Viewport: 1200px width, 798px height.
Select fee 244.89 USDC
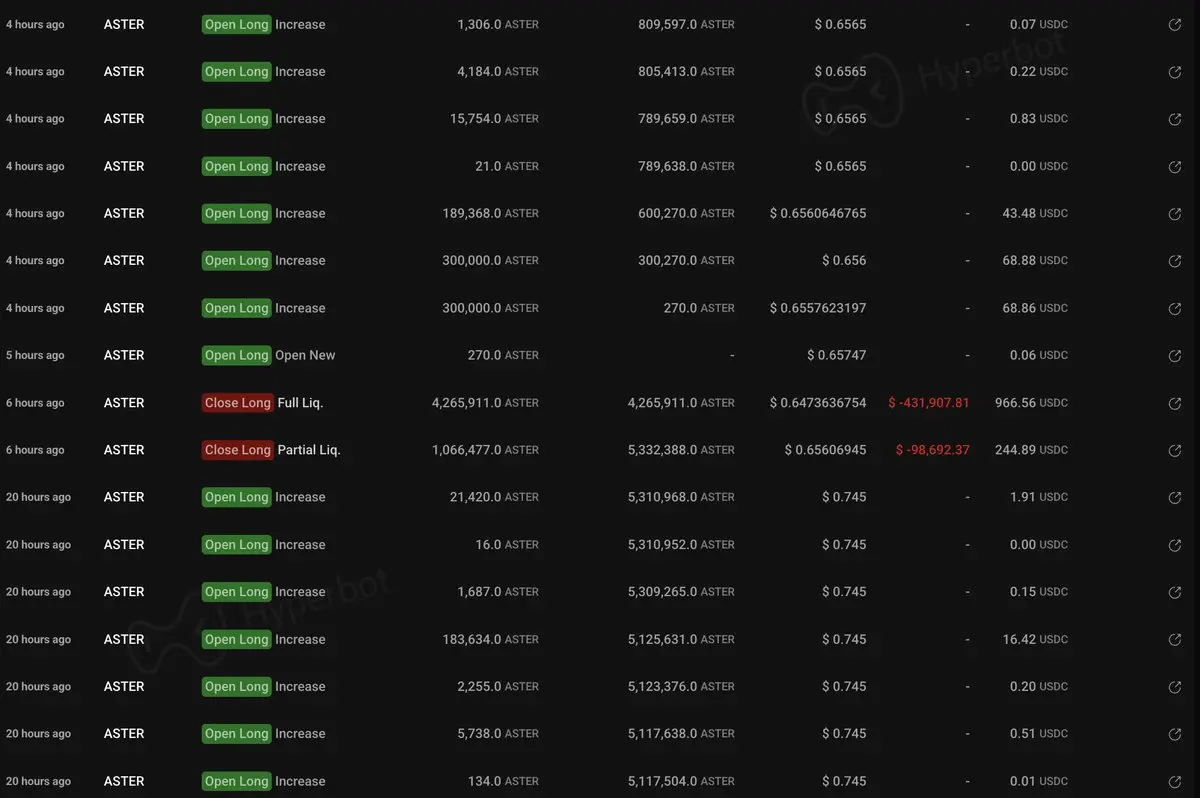coord(1032,450)
